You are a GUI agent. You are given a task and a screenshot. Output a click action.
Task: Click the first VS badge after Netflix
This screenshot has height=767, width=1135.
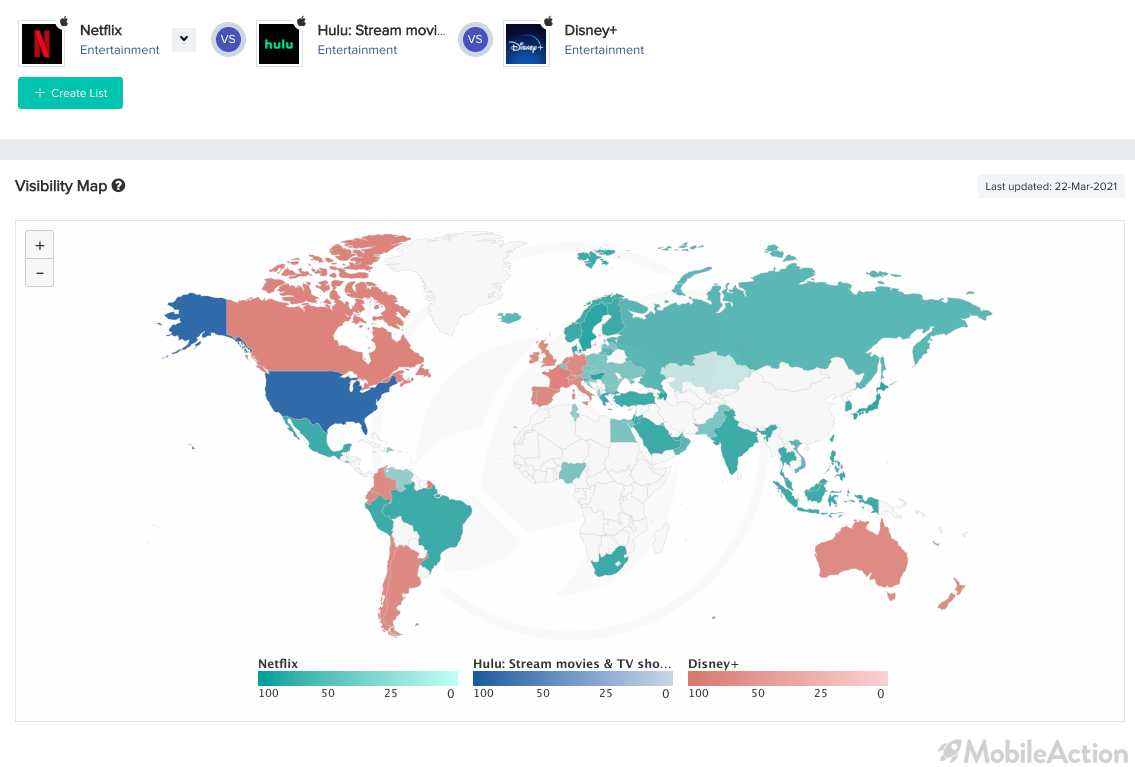tap(228, 39)
